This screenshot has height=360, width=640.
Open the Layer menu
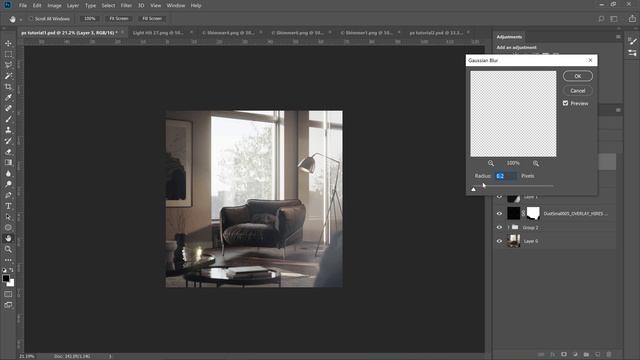[x=73, y=6]
